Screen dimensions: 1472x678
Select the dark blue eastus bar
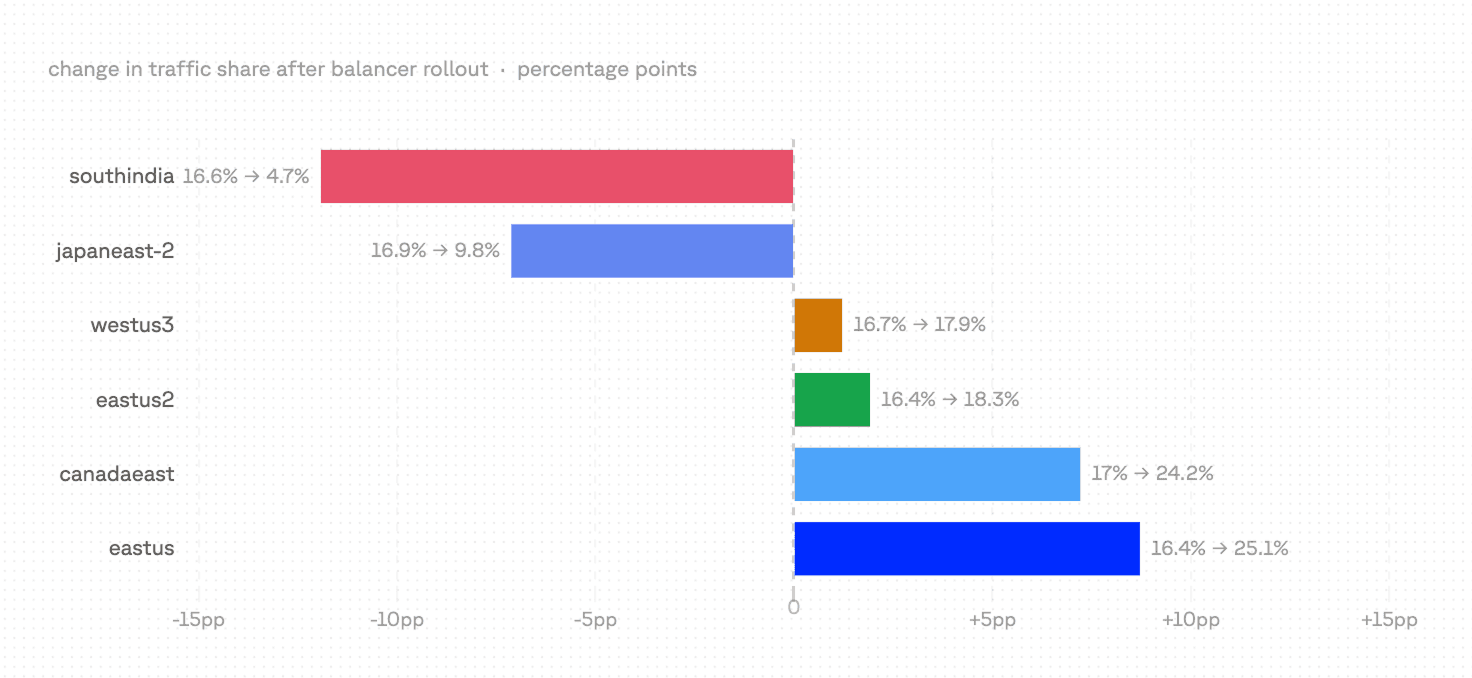[x=967, y=548]
